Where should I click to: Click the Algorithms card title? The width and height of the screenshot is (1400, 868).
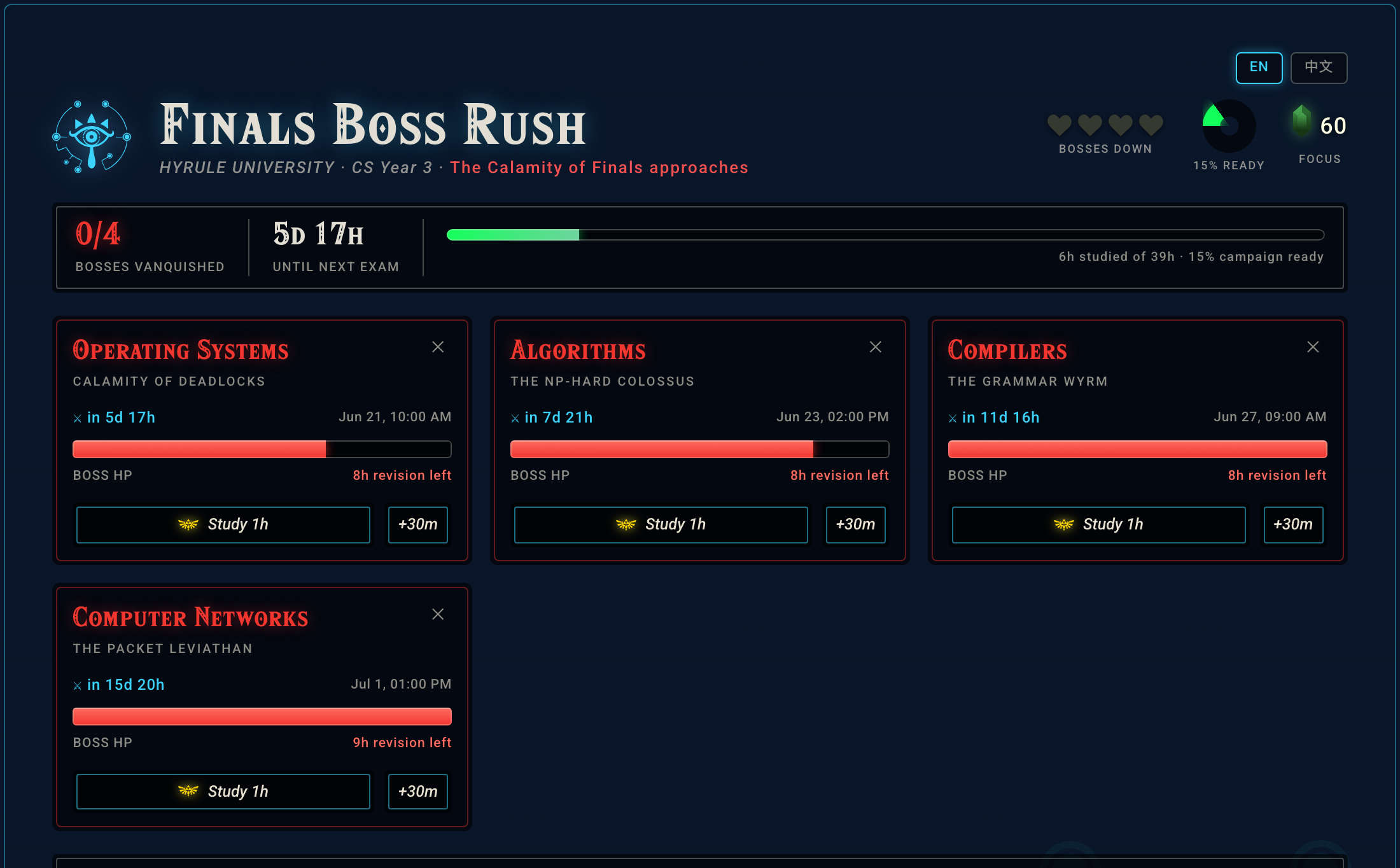[x=578, y=350]
